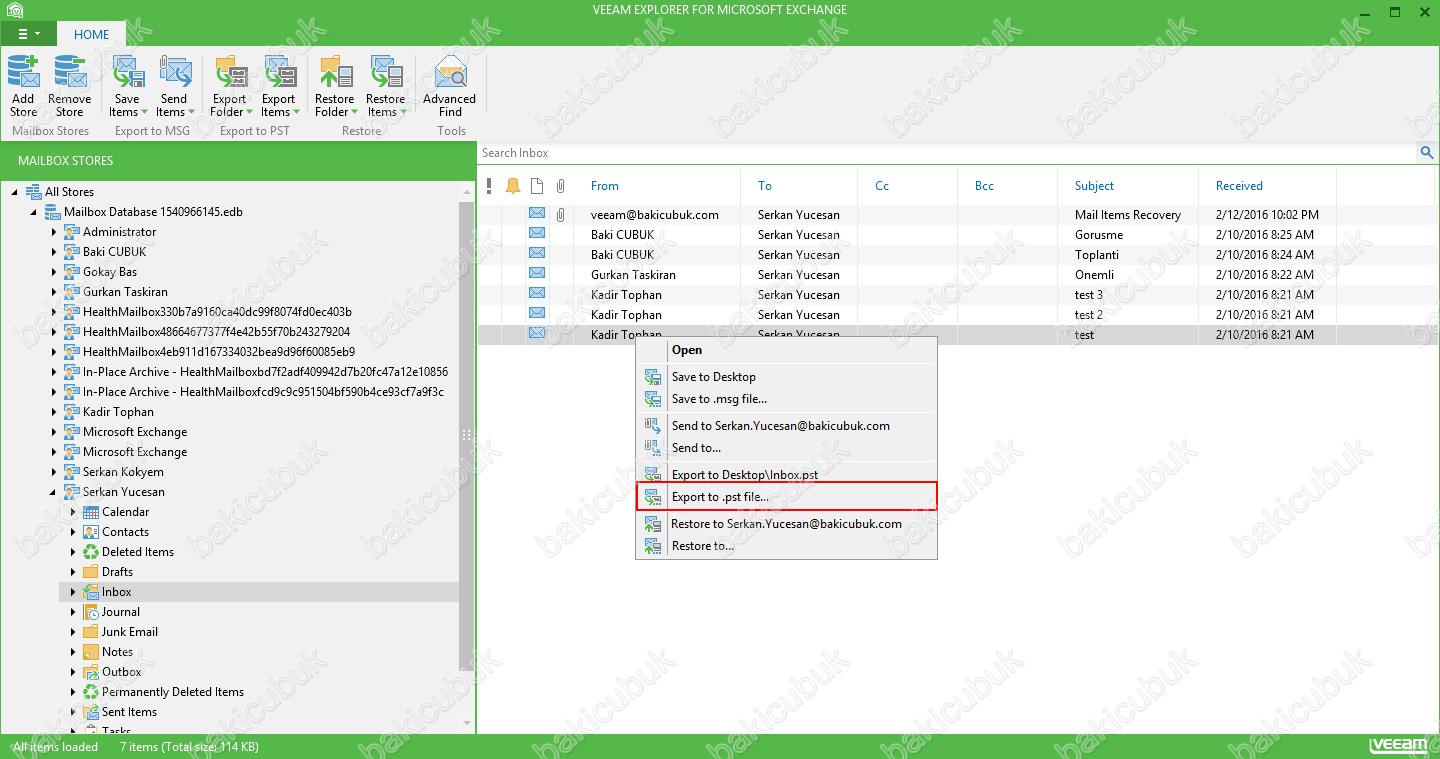Select the Gorusme message row

click(957, 235)
